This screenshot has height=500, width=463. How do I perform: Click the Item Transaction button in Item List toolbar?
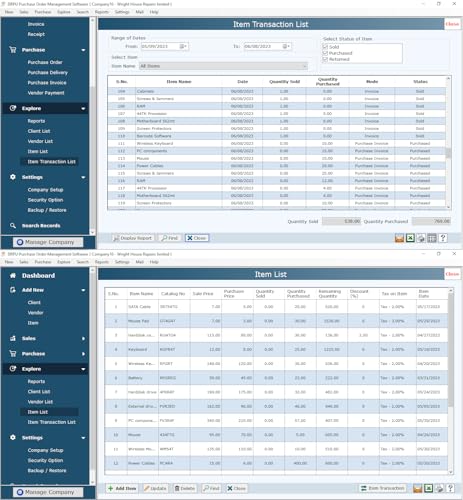pyautogui.click(x=383, y=488)
